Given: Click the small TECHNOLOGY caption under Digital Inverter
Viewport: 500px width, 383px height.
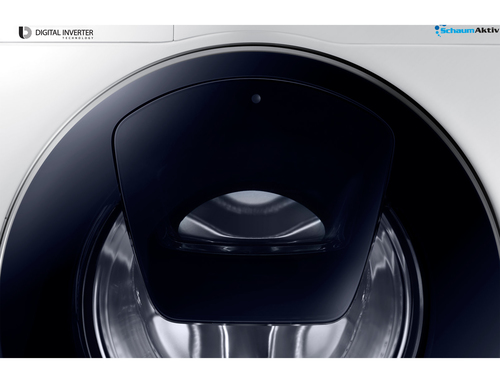Looking at the screenshot, I should click(78, 38).
